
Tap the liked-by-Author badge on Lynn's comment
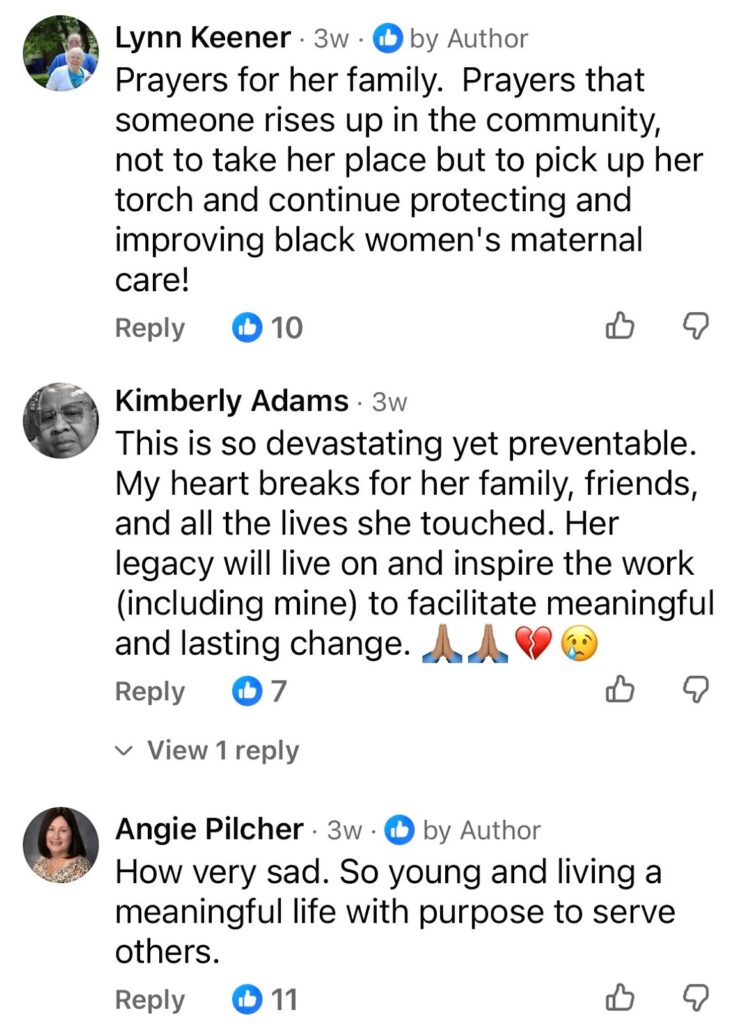click(450, 39)
